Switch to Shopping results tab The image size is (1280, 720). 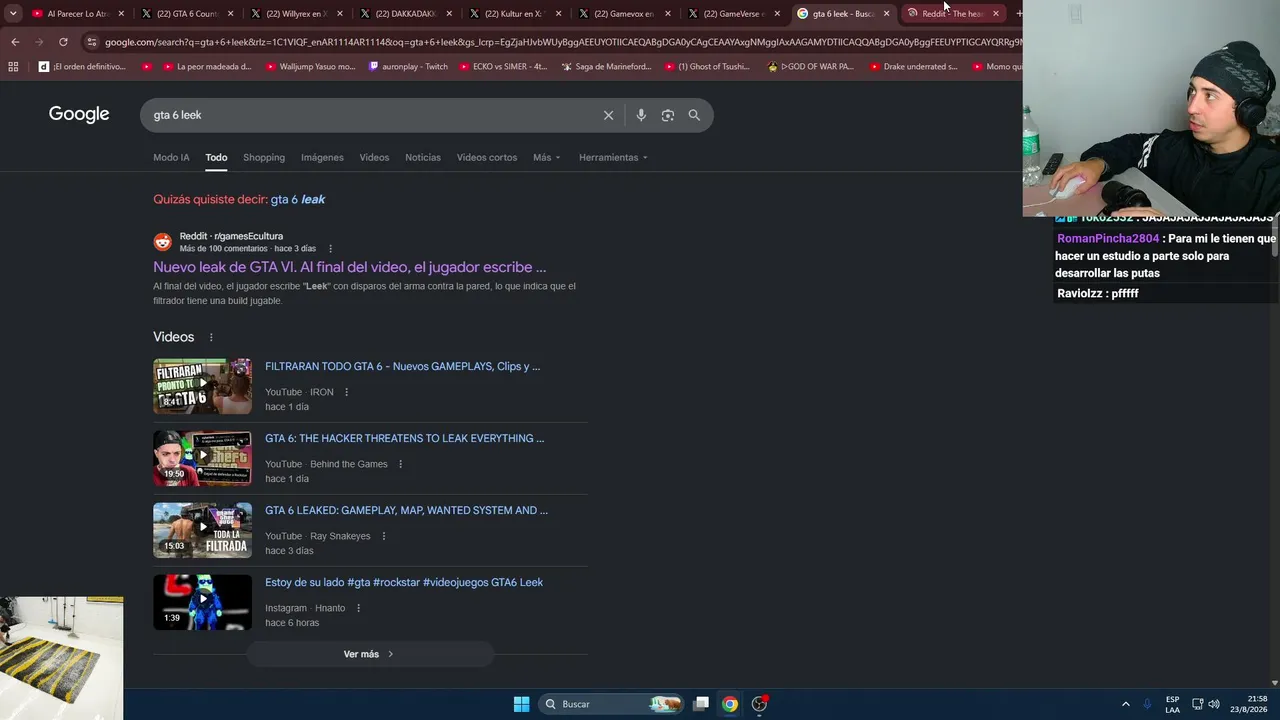tap(264, 158)
